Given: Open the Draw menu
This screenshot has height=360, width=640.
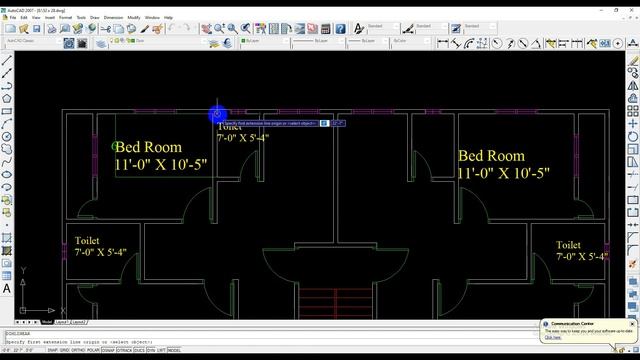Looking at the screenshot, I should tap(95, 18).
